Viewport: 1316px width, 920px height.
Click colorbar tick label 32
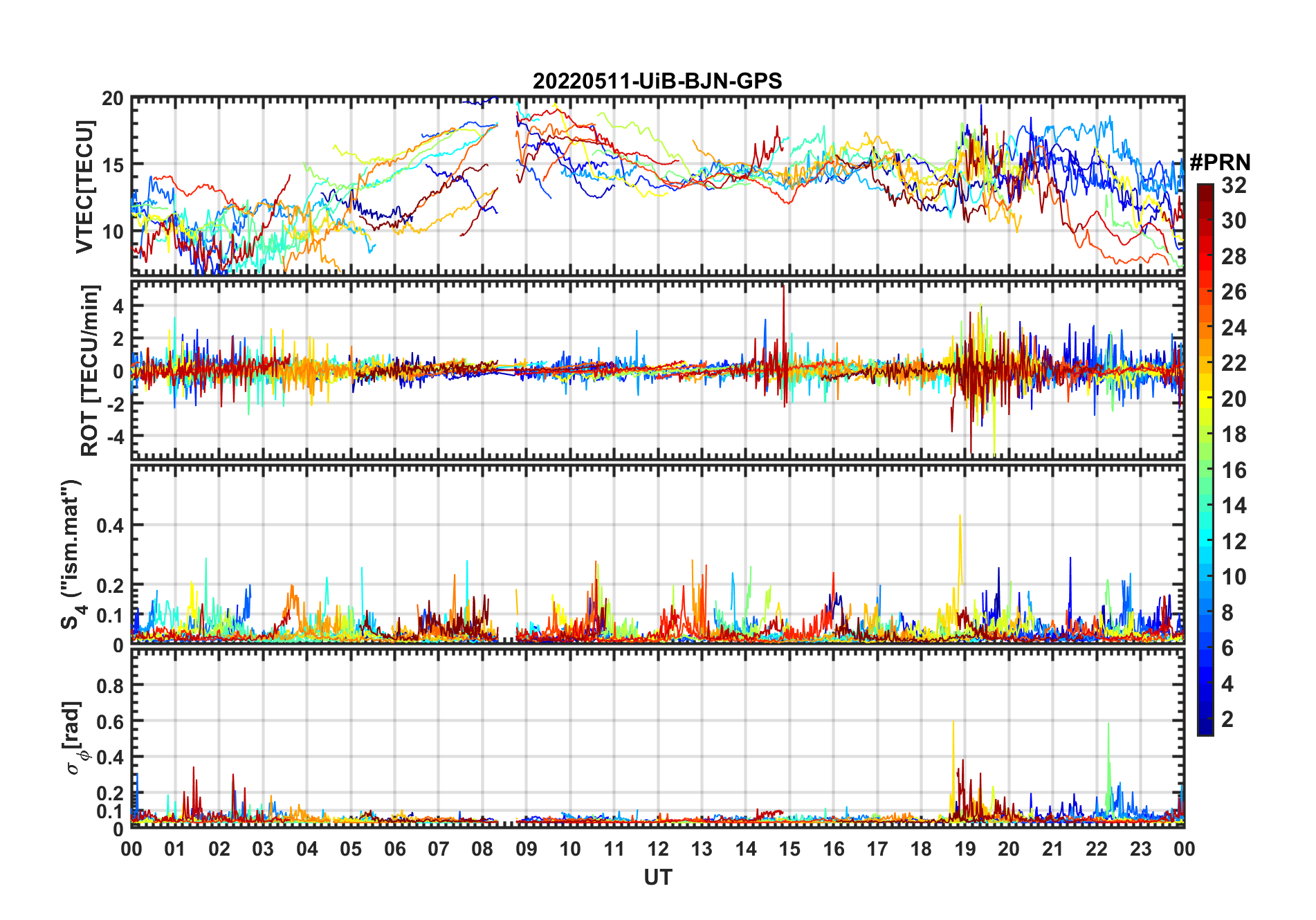point(1234,185)
